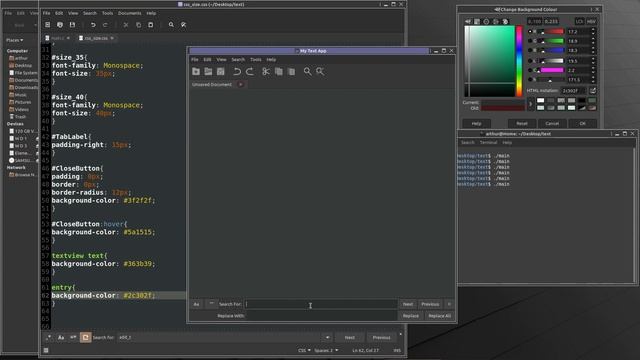
Task: Click scissors cut icon in My Text App
Action: tap(266, 71)
